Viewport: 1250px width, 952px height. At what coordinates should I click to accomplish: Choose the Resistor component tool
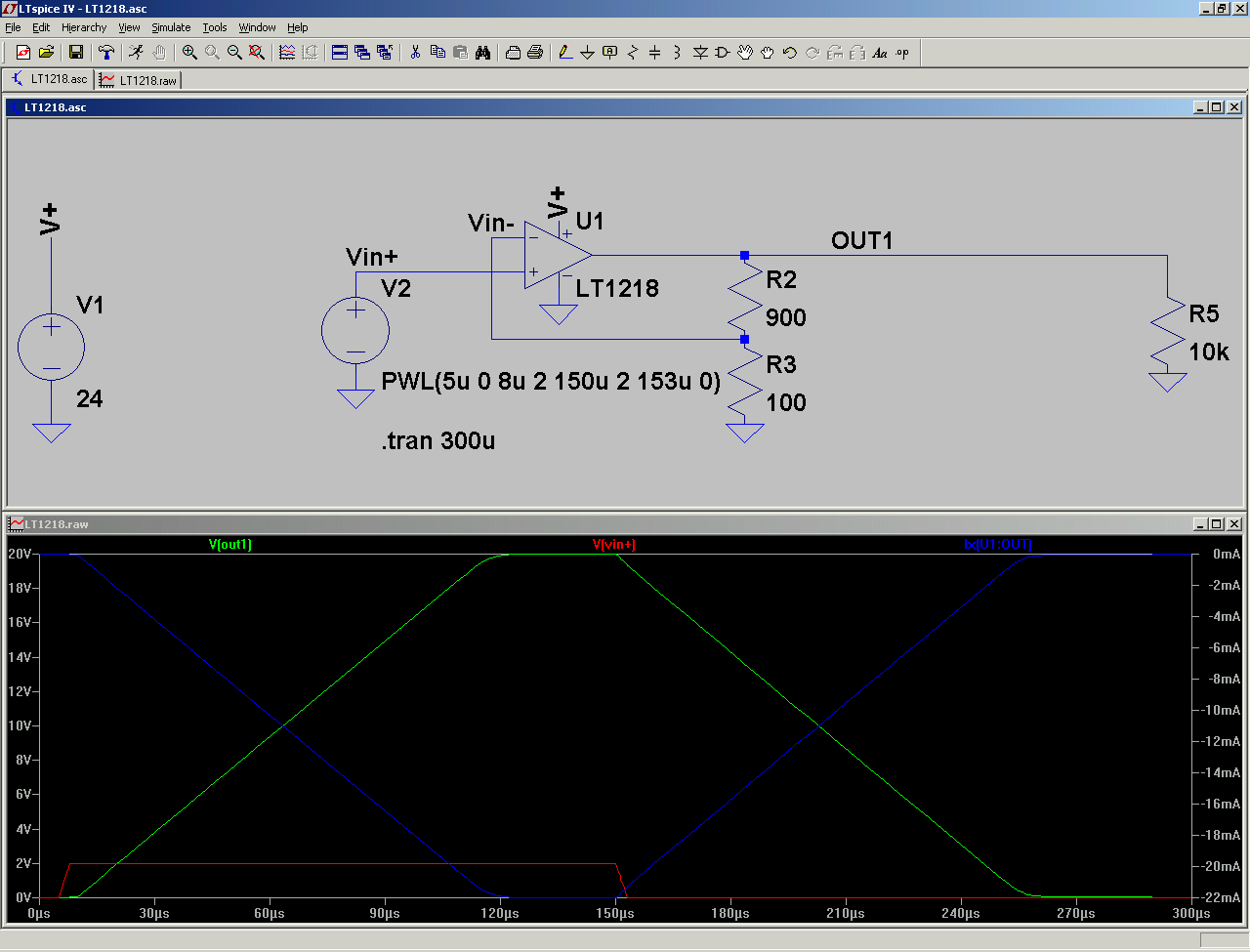click(632, 53)
